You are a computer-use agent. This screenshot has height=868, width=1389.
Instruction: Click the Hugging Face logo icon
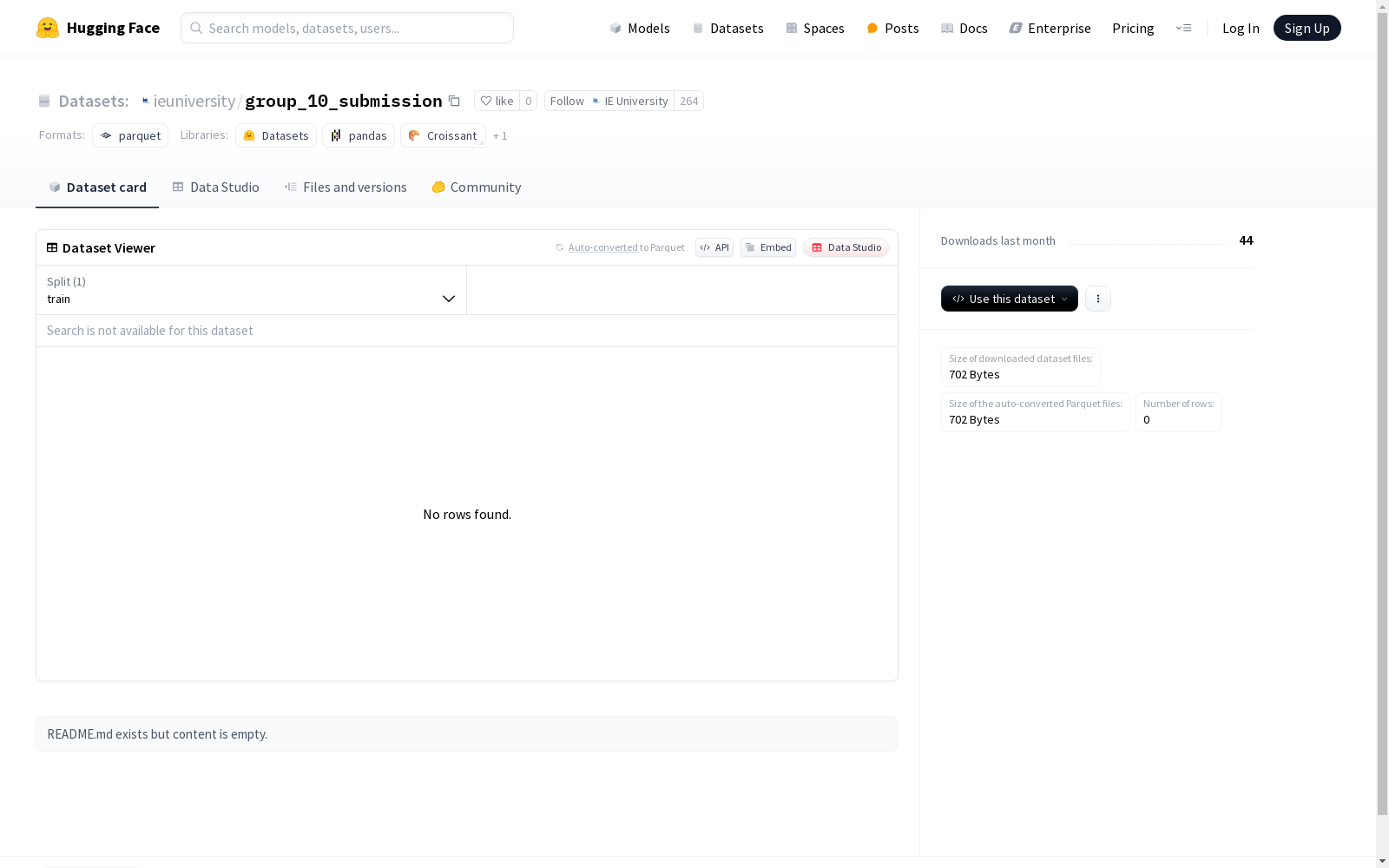coord(48,28)
